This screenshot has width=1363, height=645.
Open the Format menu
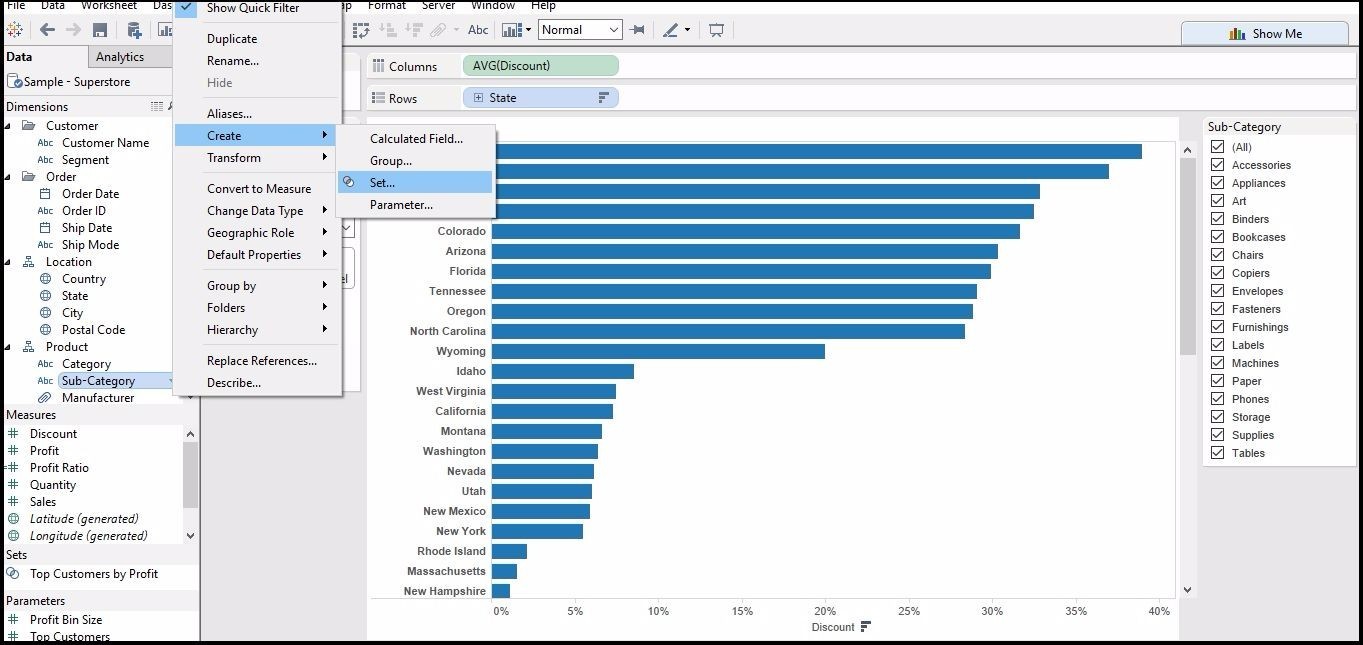tap(386, 6)
